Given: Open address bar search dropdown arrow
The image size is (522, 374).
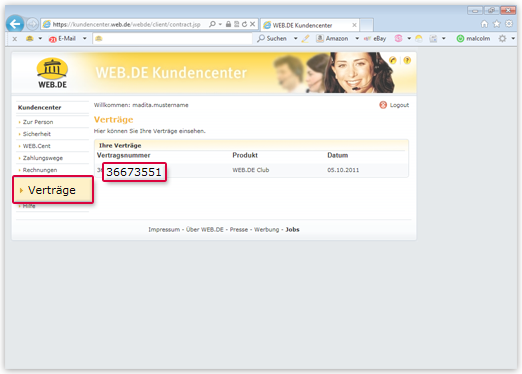Looking at the screenshot, I should point(220,24).
